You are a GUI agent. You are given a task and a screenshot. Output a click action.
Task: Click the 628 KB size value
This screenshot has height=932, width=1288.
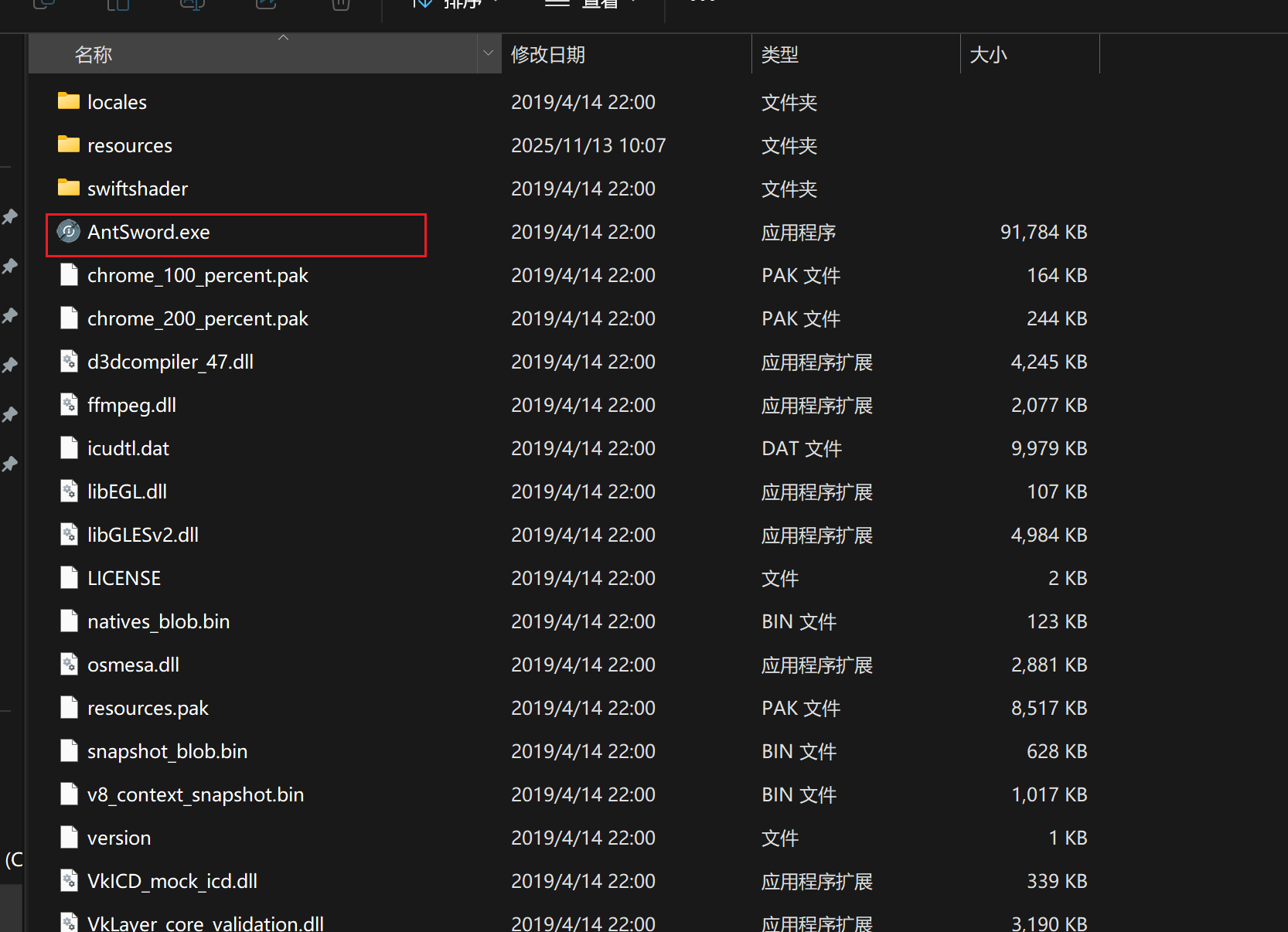click(x=1057, y=751)
